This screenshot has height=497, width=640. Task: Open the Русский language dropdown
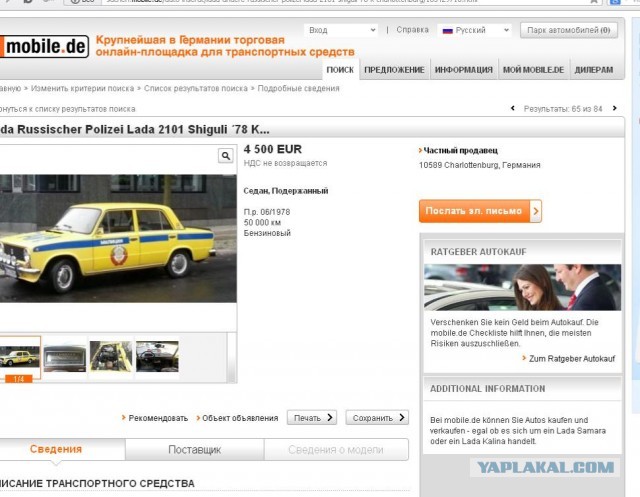(x=475, y=30)
